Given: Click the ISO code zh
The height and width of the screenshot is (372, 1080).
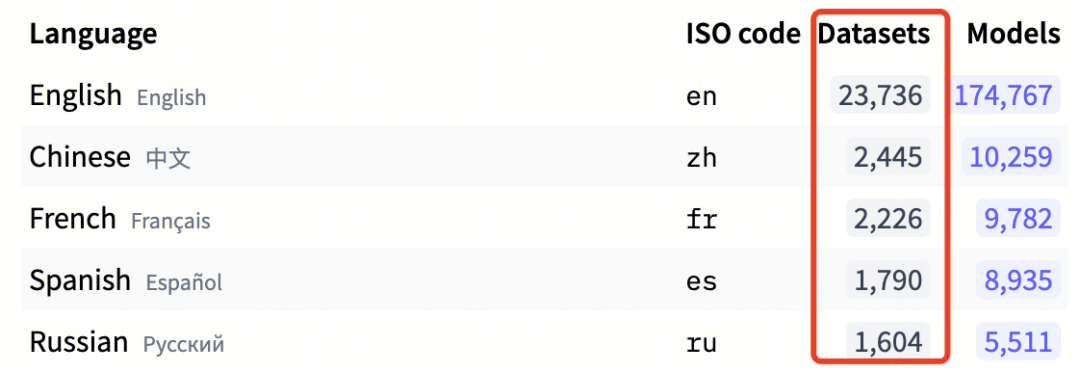Looking at the screenshot, I should point(701,158).
